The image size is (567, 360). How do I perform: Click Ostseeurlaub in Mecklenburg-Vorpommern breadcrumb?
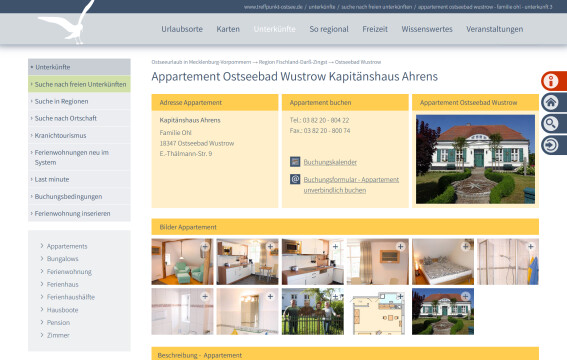(201, 62)
